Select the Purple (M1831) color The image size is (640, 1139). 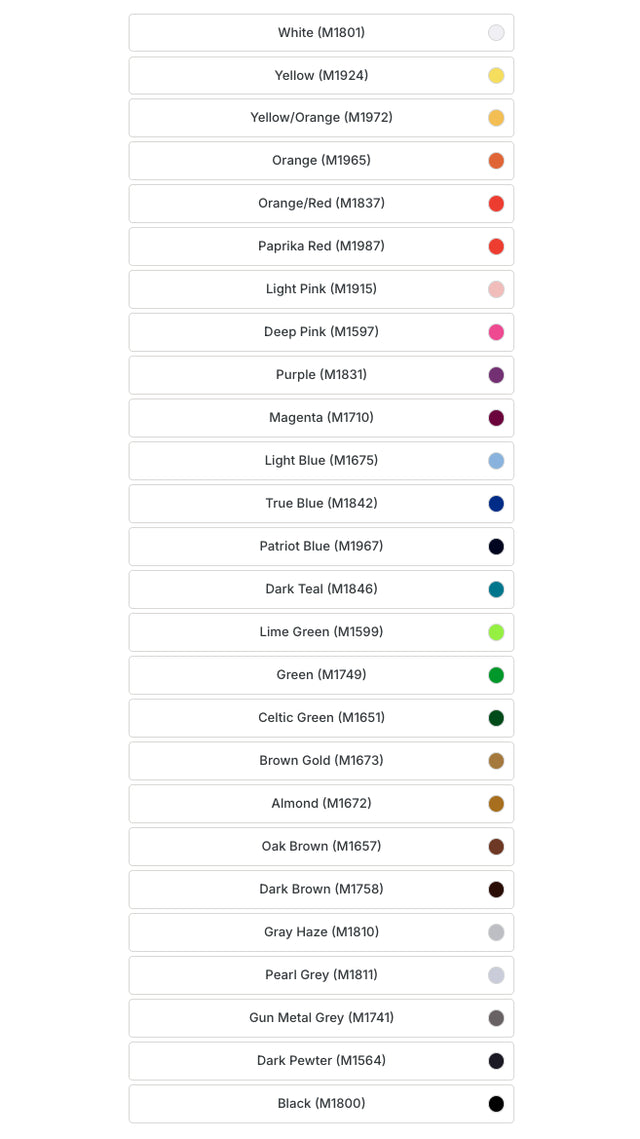[x=321, y=375]
